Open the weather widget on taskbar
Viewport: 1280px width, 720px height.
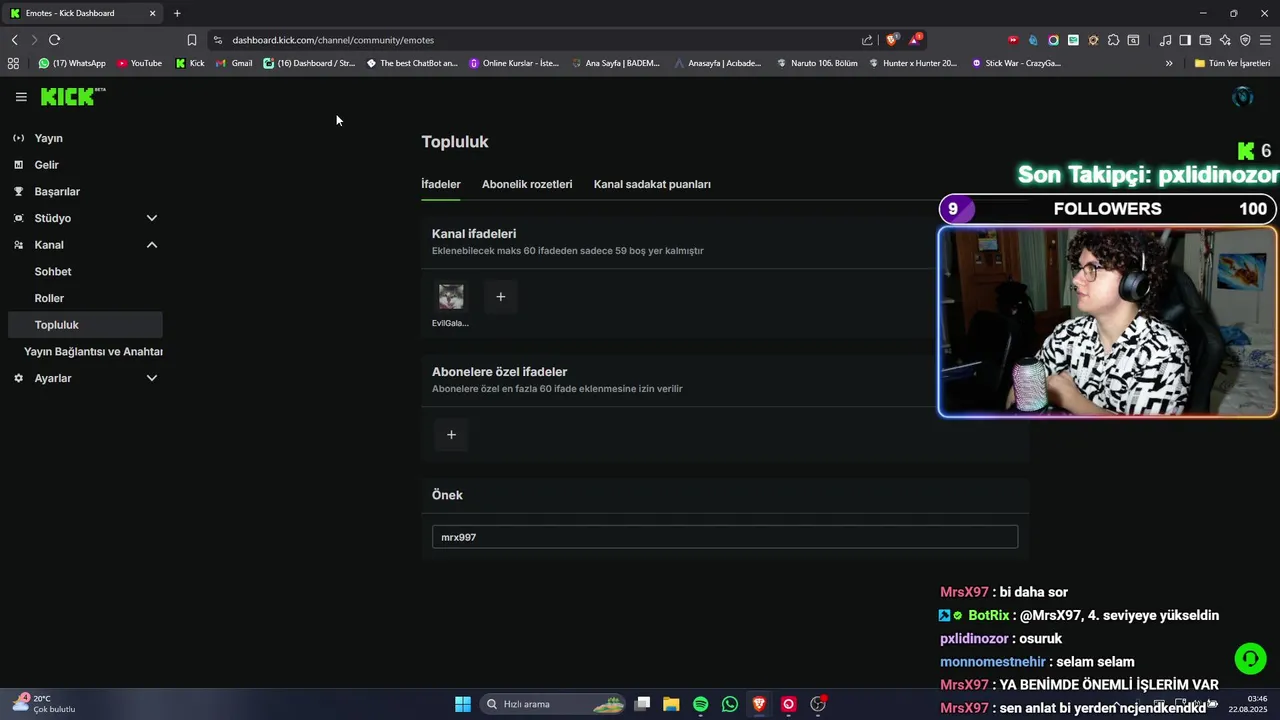(x=45, y=704)
